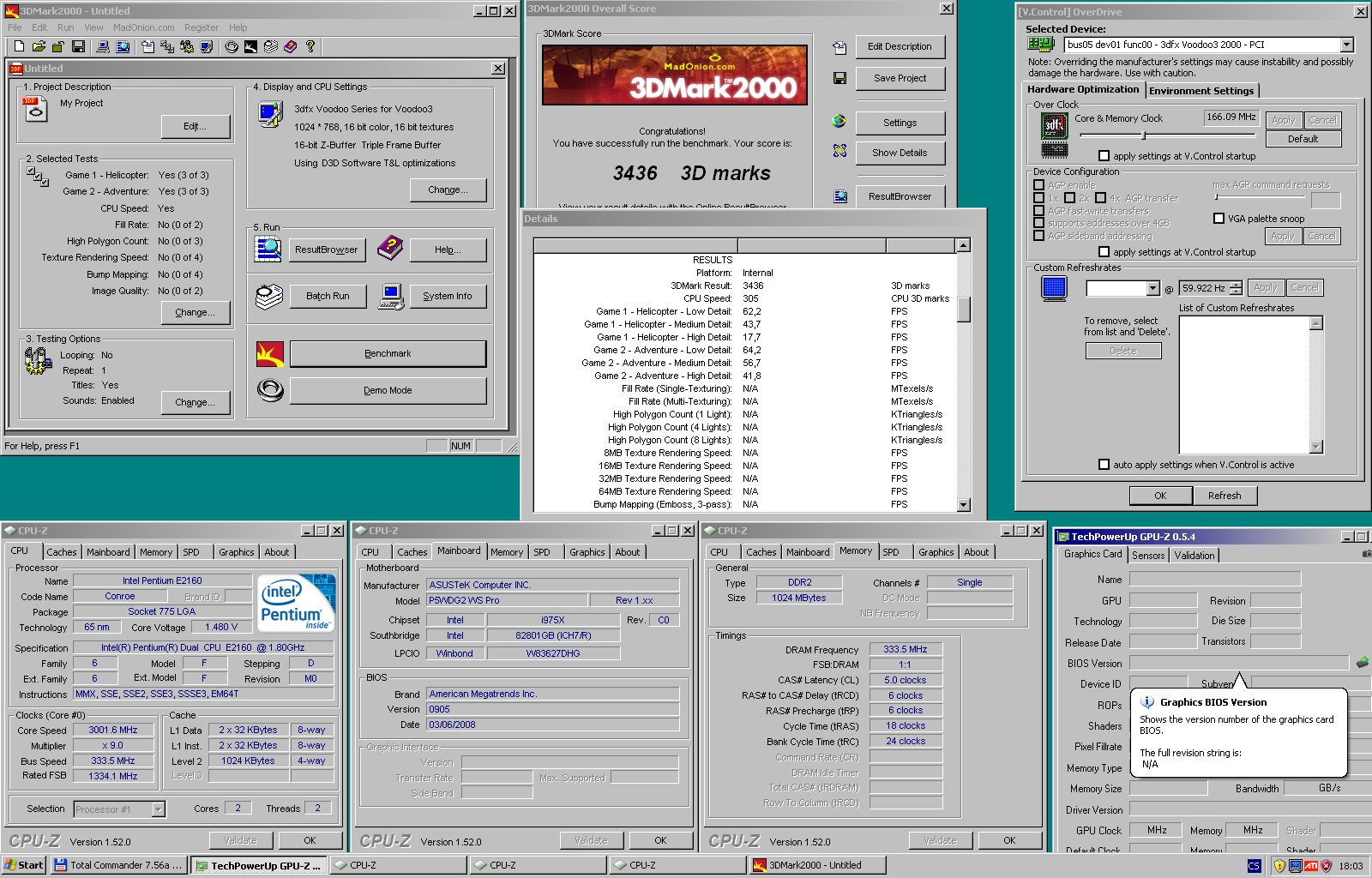Click the Batch Run stacked disks toolbar icon
The width and height of the screenshot is (1372, 878).
271,46
